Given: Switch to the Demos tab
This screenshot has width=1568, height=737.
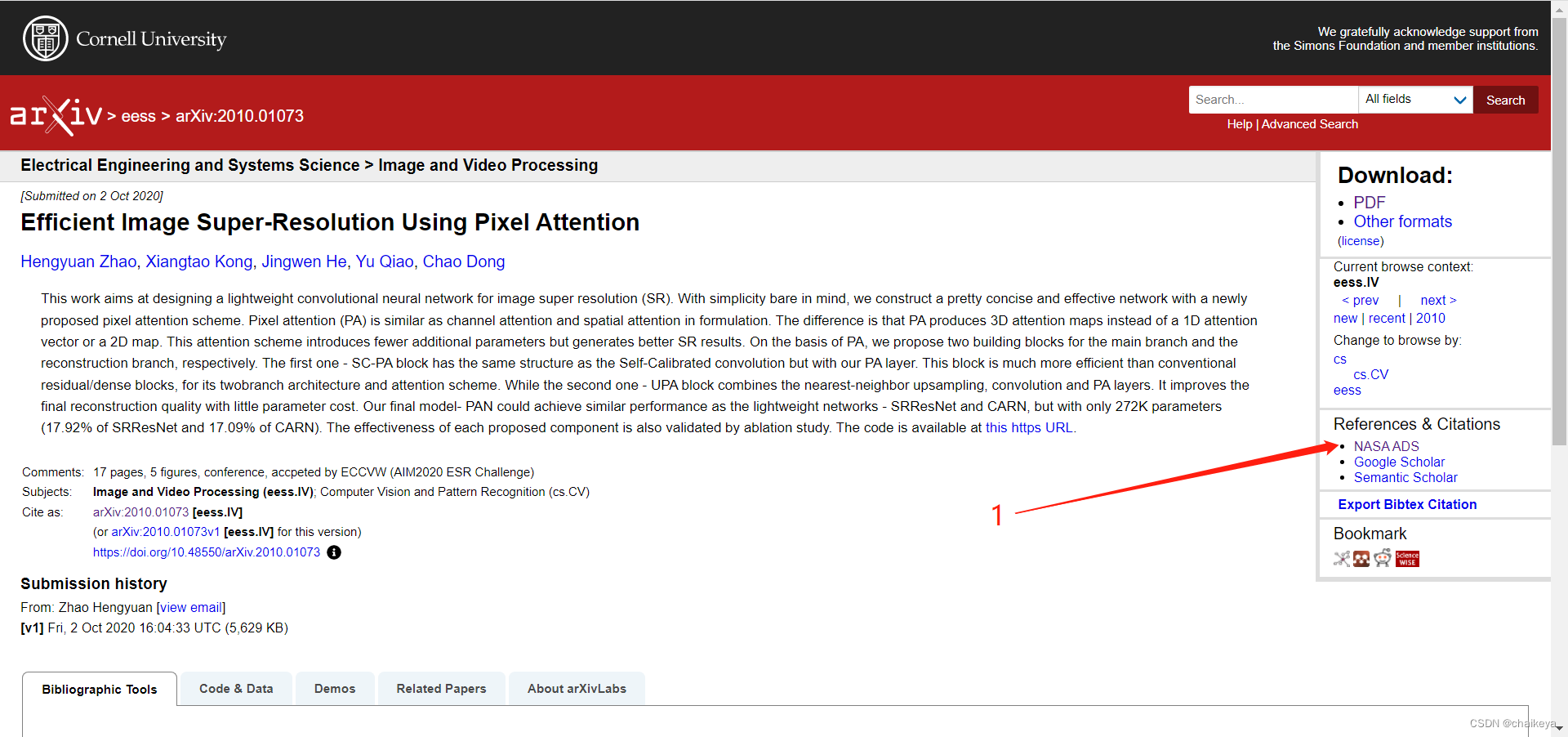Looking at the screenshot, I should (x=335, y=689).
